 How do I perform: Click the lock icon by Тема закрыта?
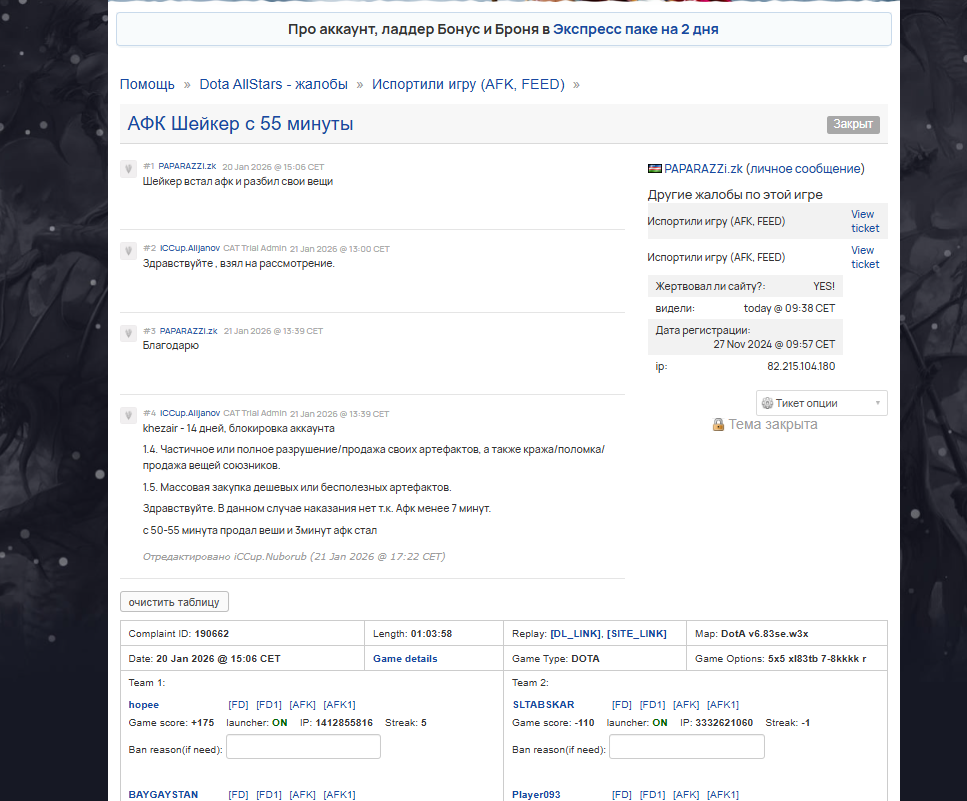(x=718, y=424)
